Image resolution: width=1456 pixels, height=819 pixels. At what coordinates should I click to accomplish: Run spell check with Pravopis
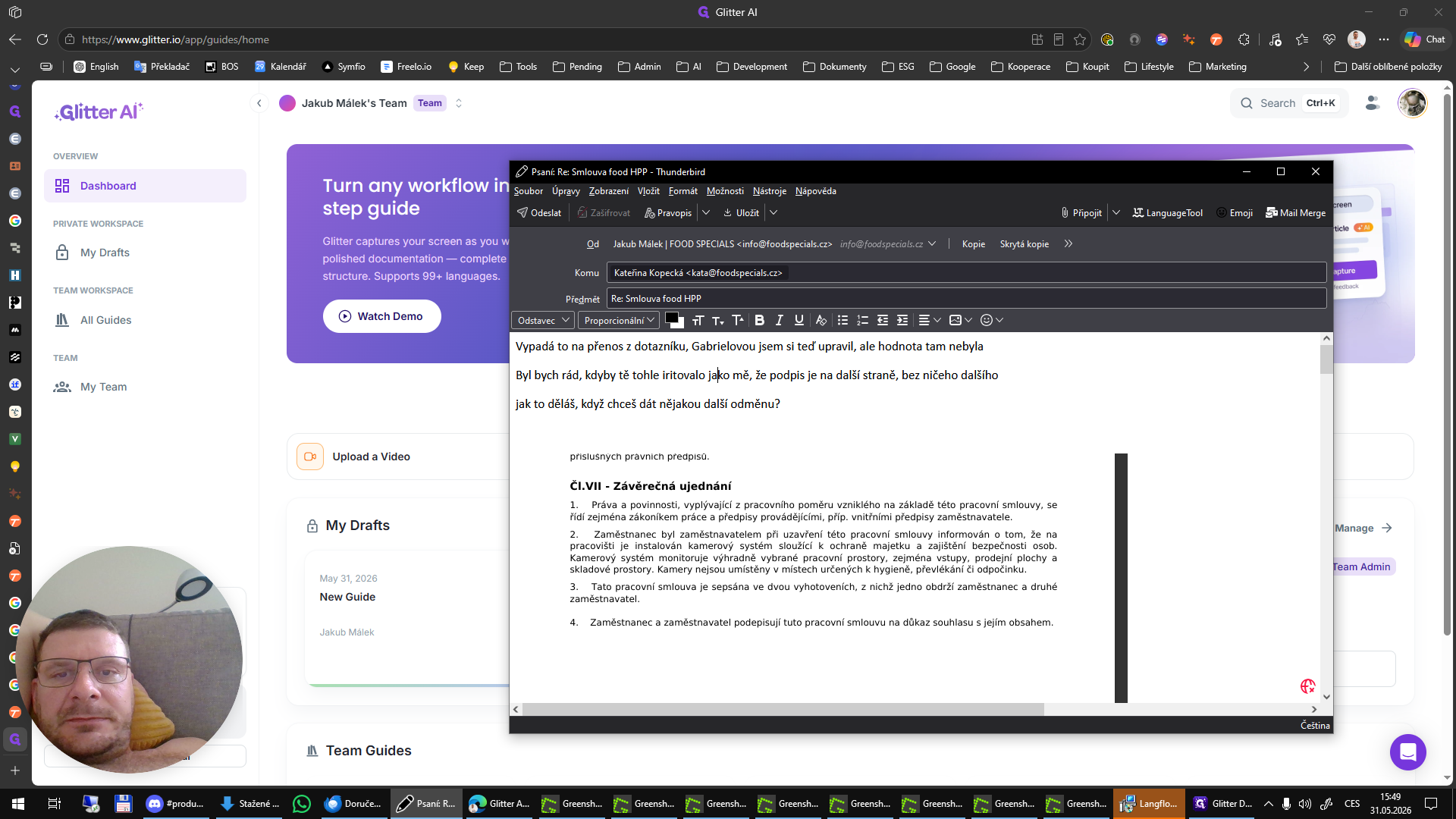pyautogui.click(x=668, y=213)
